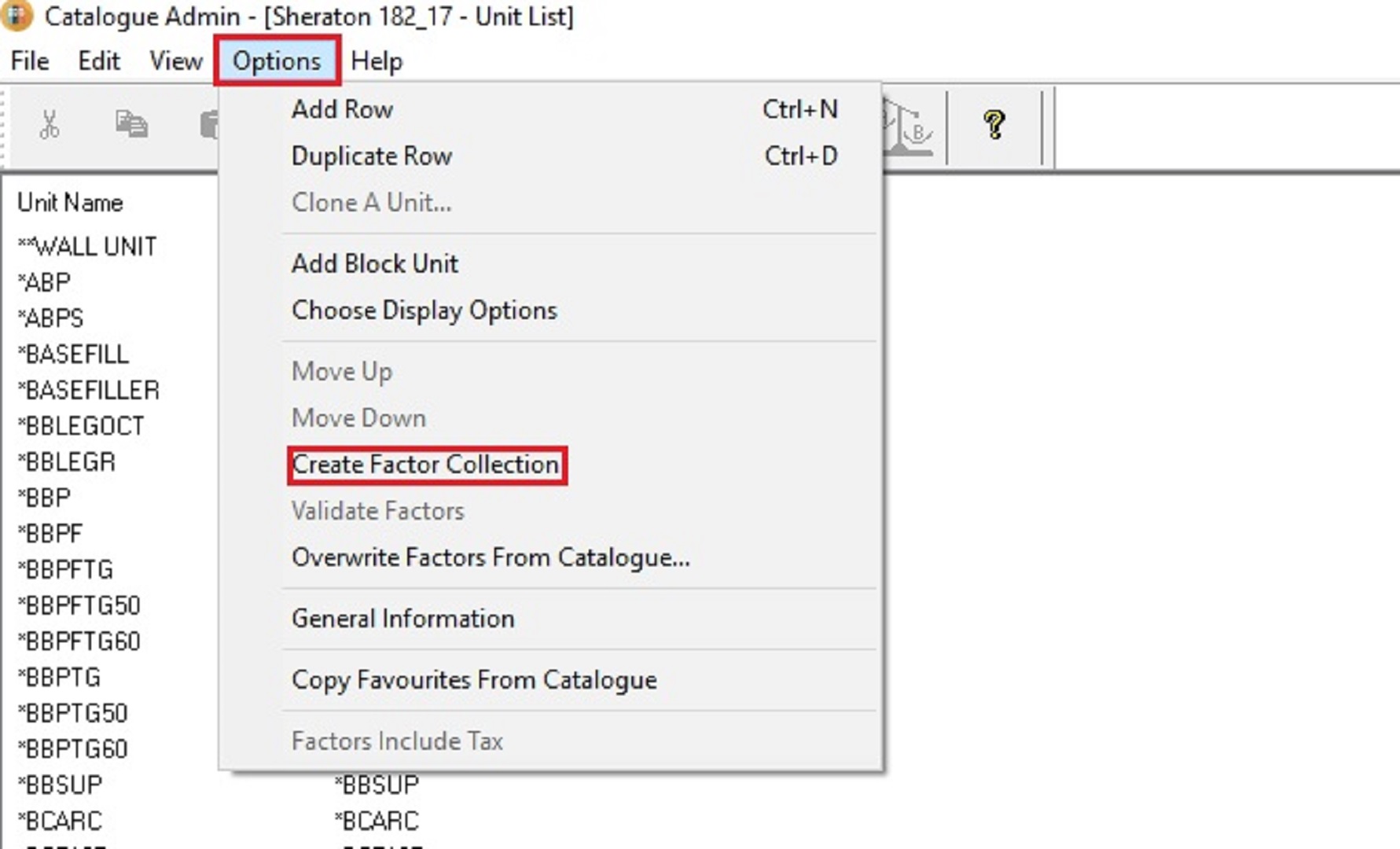This screenshot has height=849, width=1400.
Task: Select the **WALL UNIT row
Action: 87,246
